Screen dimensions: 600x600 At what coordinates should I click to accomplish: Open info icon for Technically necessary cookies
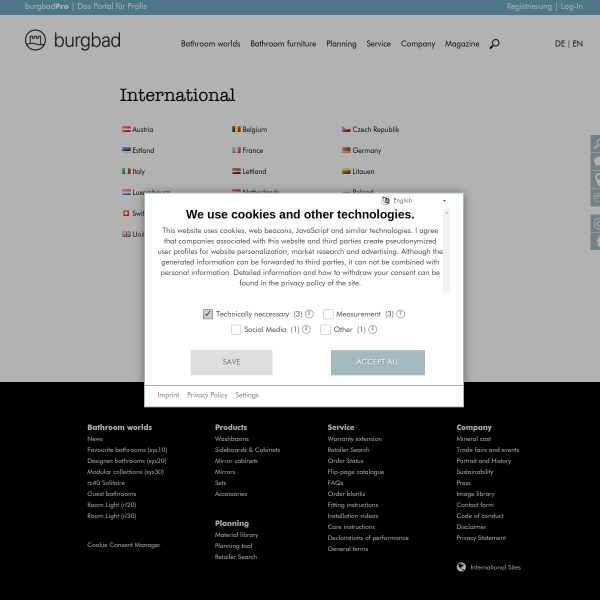309,314
